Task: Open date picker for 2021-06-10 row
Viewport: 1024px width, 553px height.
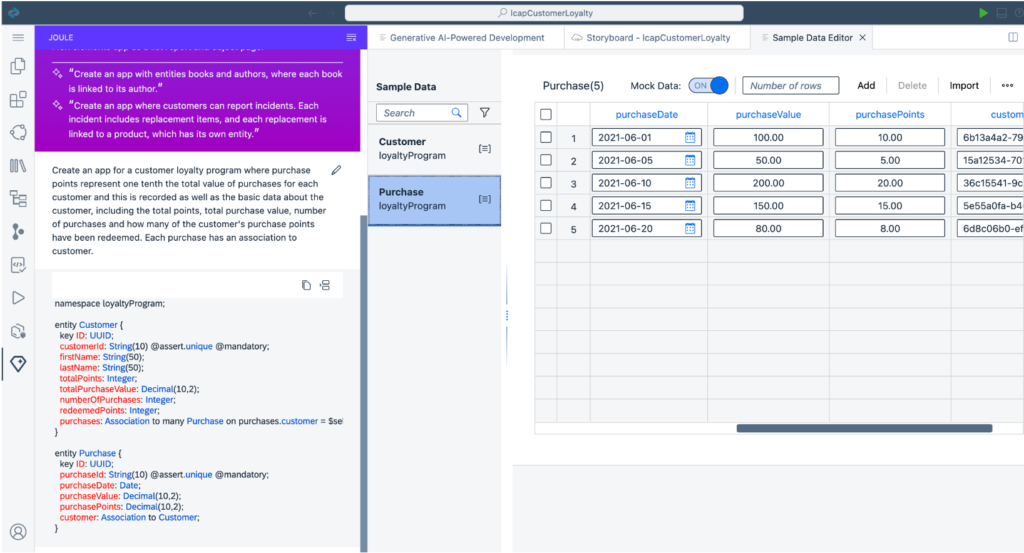Action: click(690, 183)
